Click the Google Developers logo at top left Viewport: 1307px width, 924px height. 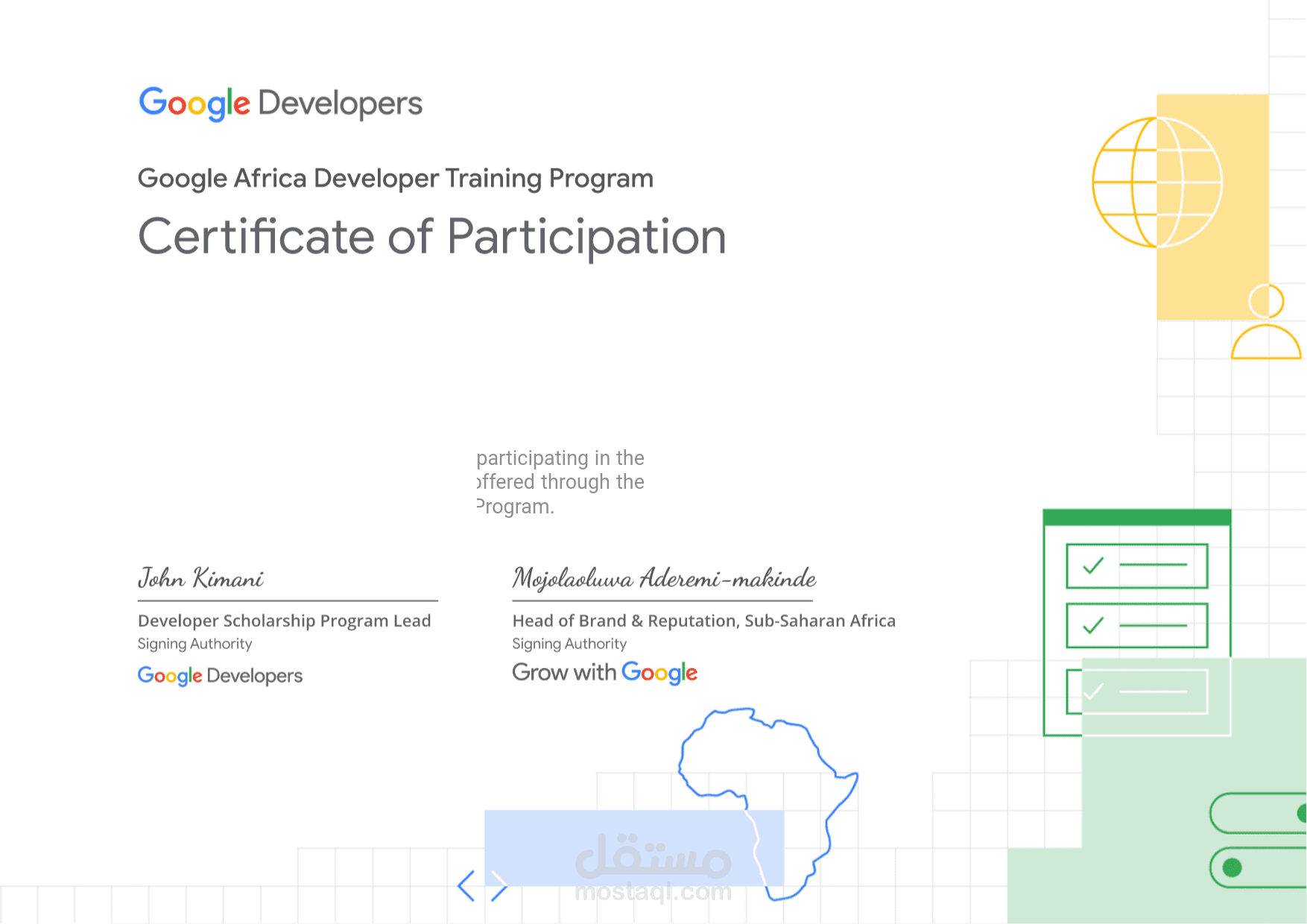[x=279, y=103]
